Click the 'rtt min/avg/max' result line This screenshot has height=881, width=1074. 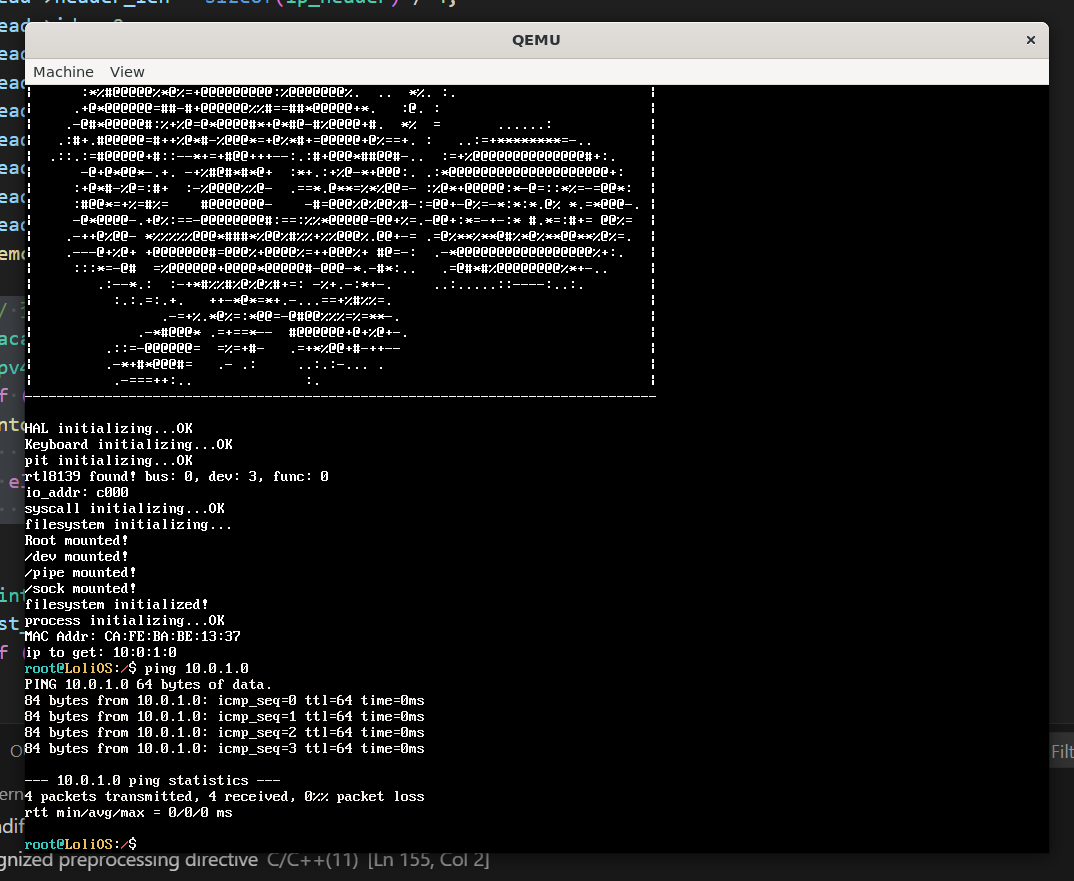[128, 812]
